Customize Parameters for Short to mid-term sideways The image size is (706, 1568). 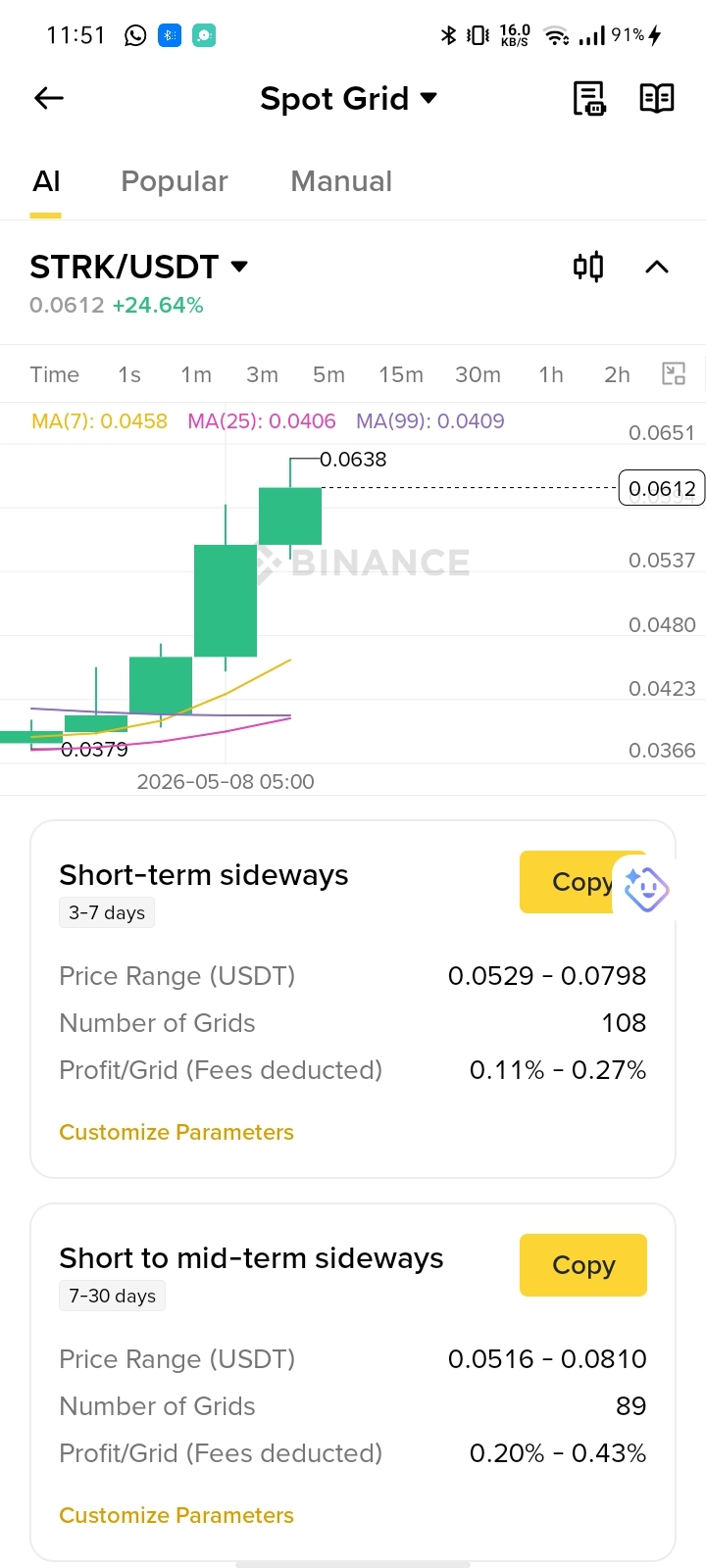(176, 1515)
